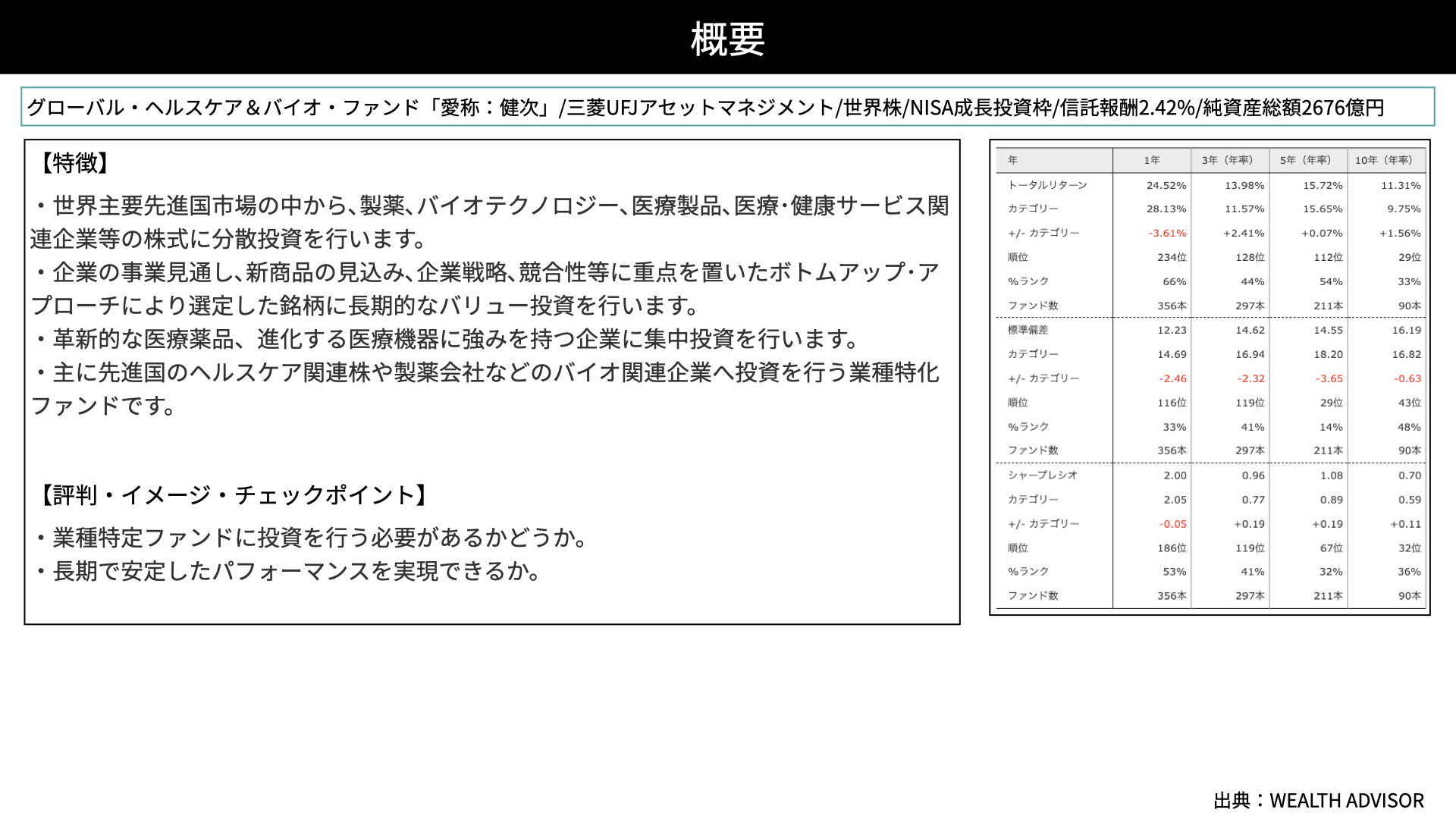This screenshot has width=1456, height=819.
Task: Click the 概要 slide title
Action: point(727,39)
